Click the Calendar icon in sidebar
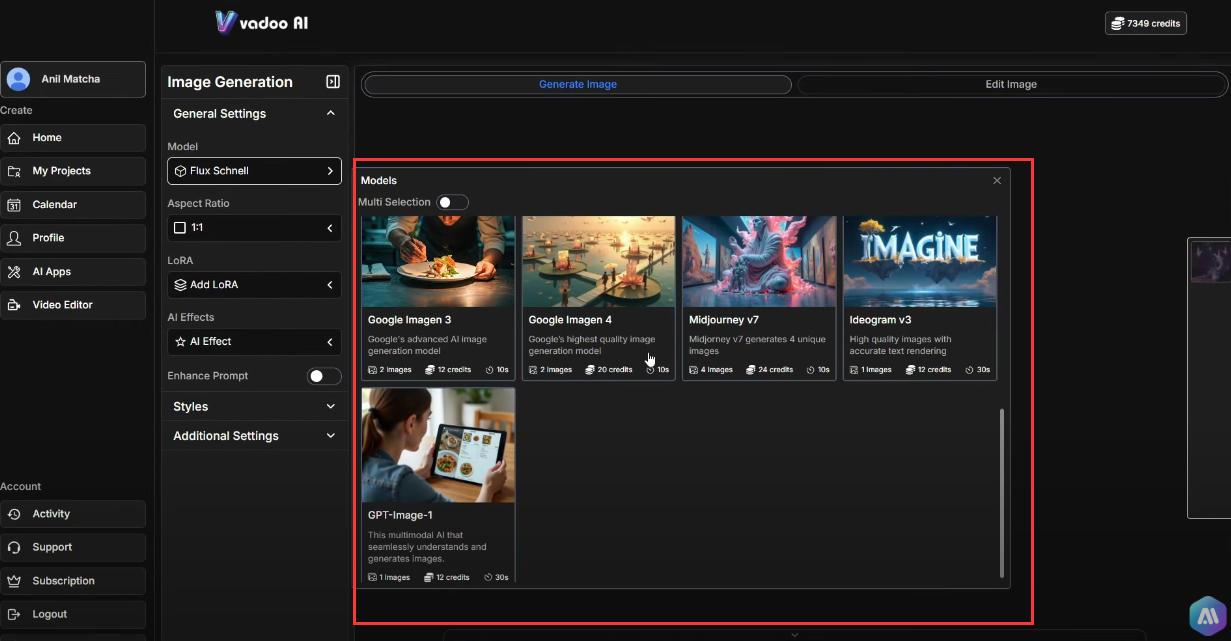Image resolution: width=1231 pixels, height=641 pixels. pos(14,205)
